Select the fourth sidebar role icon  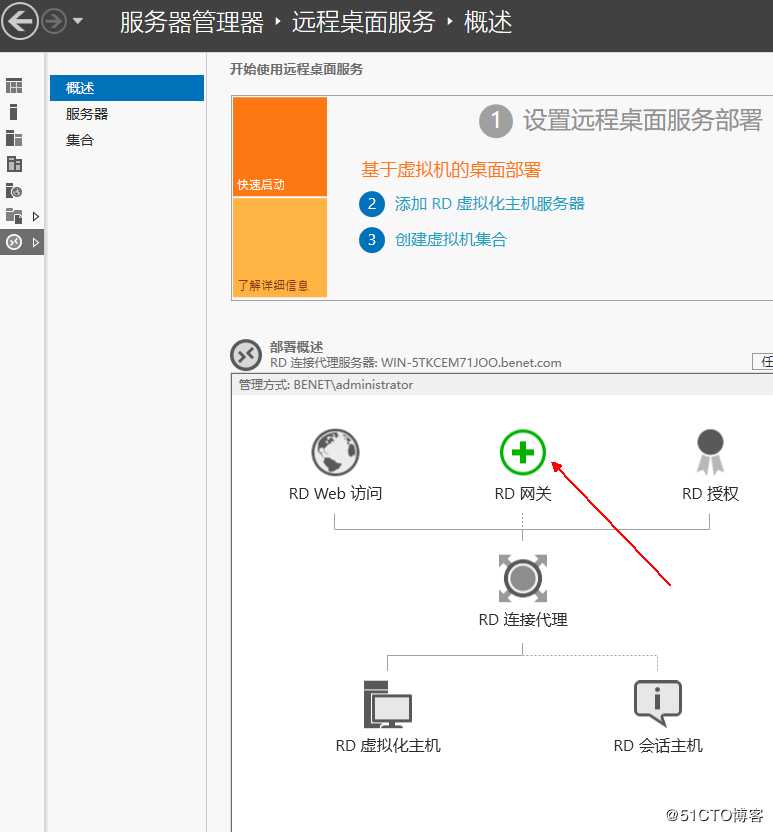pyautogui.click(x=14, y=164)
